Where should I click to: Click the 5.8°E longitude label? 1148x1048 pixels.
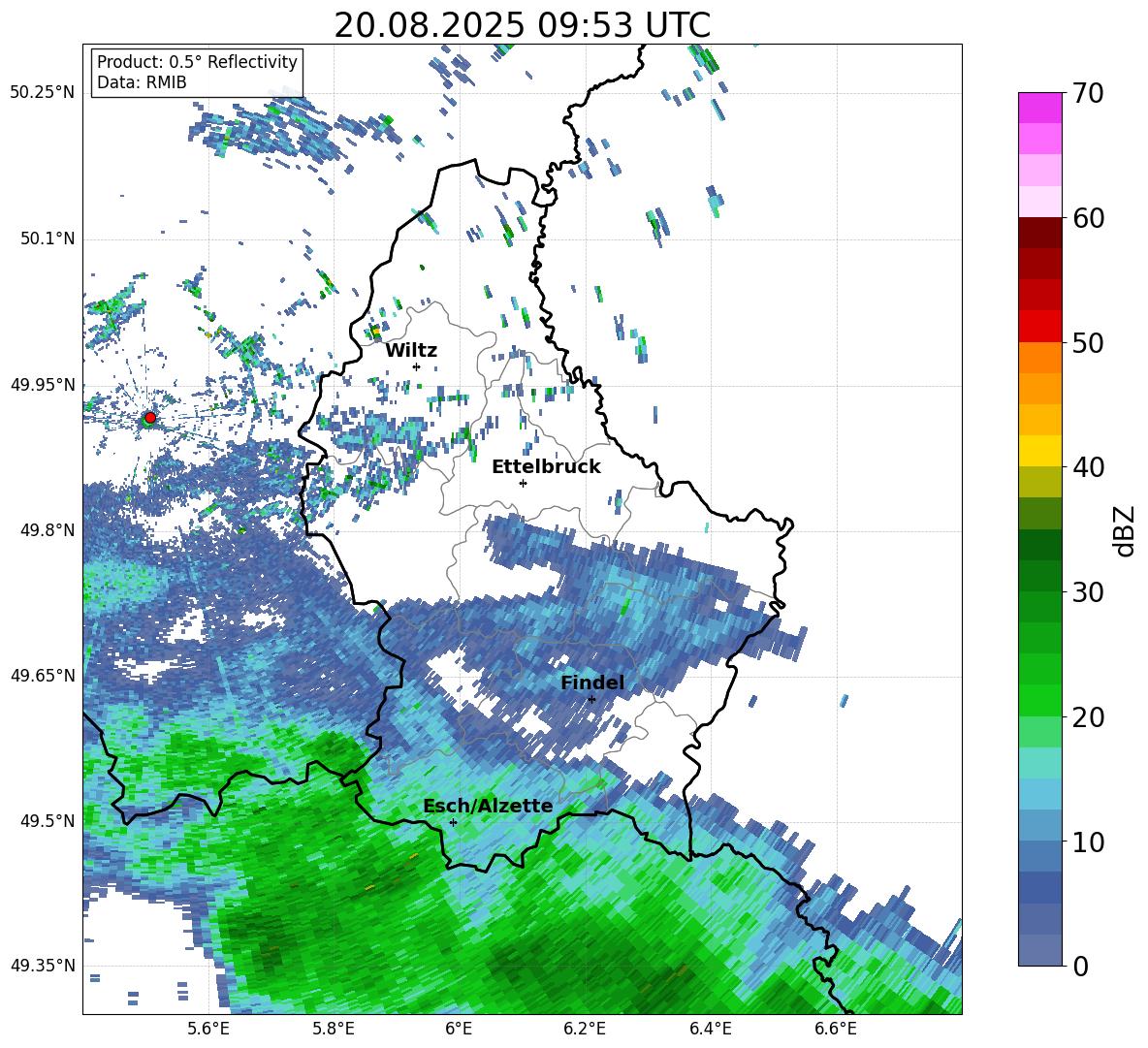(335, 1029)
